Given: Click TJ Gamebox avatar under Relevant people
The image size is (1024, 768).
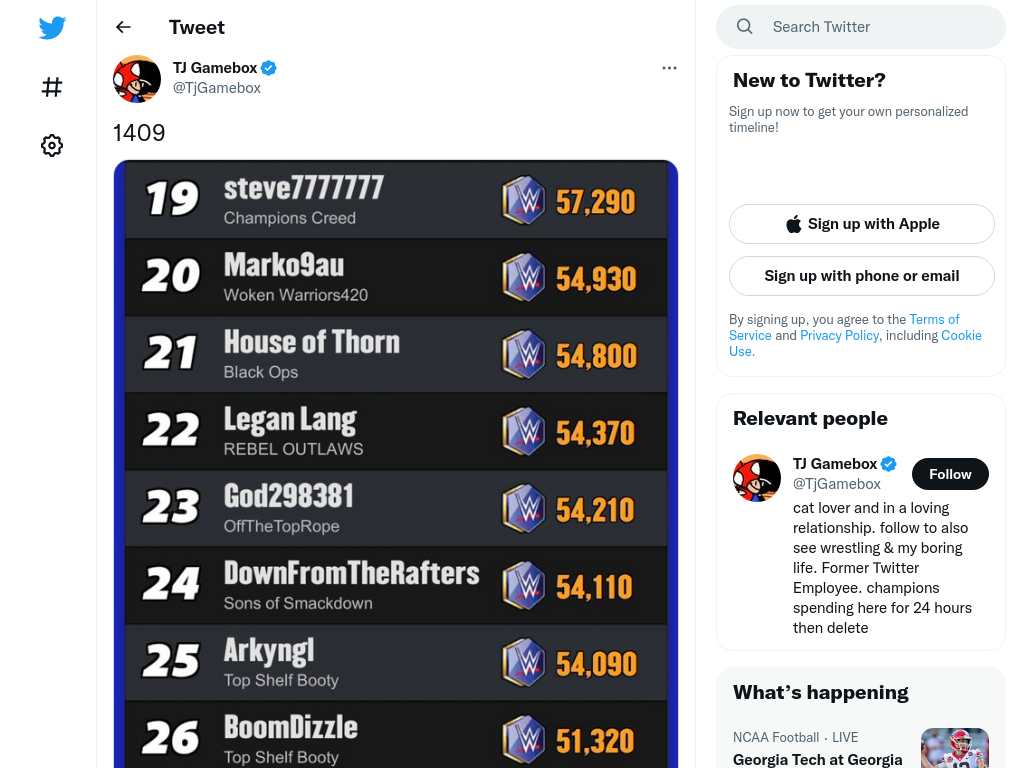Looking at the screenshot, I should 756,478.
